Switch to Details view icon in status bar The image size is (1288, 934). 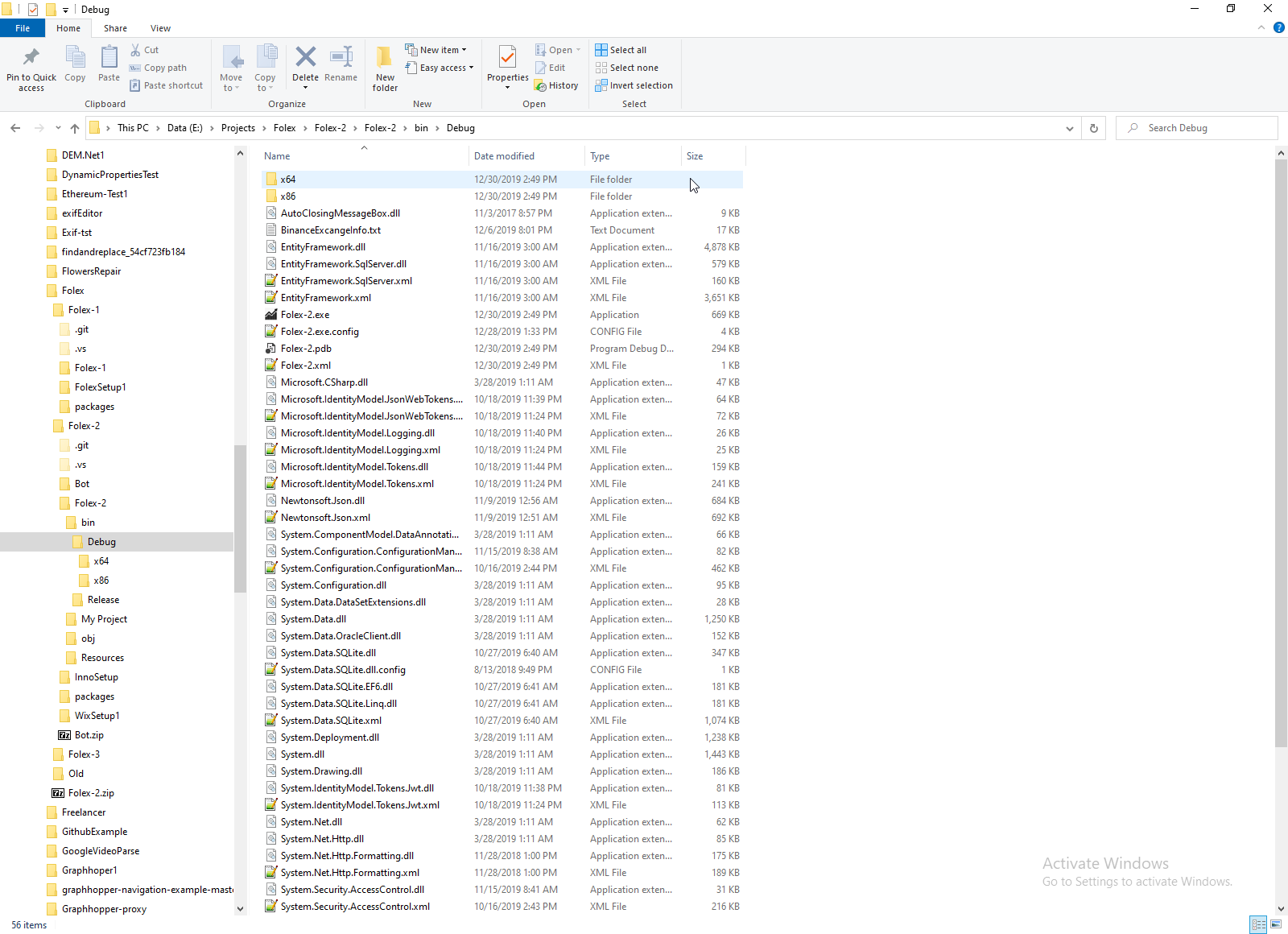(x=1258, y=924)
